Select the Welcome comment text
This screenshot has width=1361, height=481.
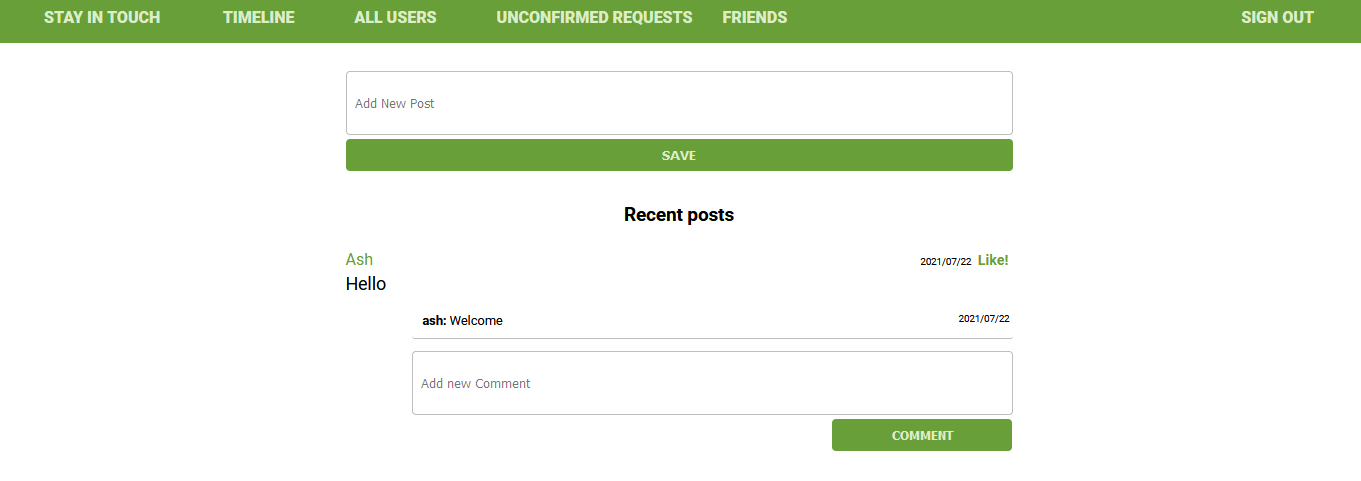pos(476,321)
